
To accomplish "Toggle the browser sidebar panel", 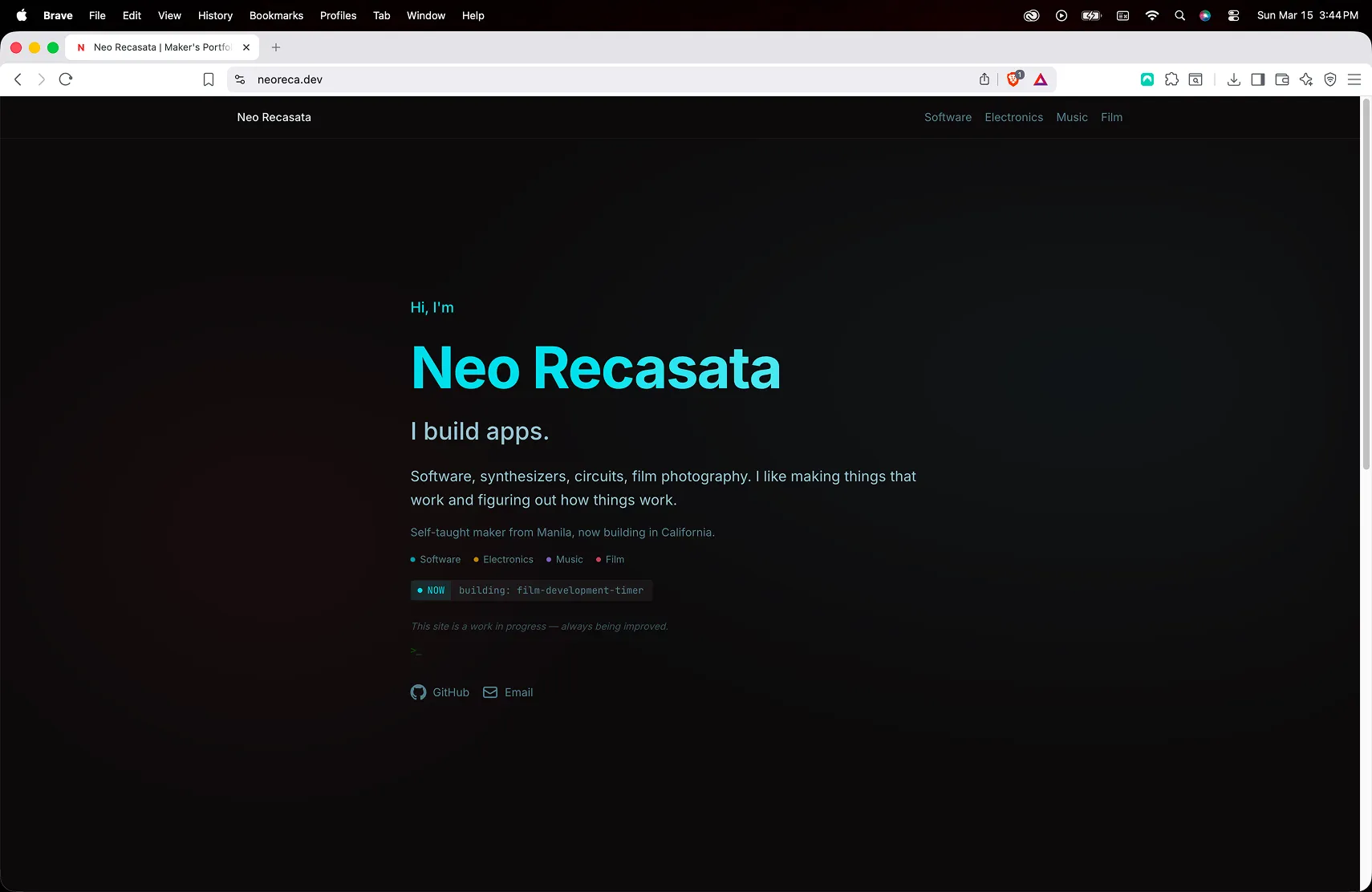I will pyautogui.click(x=1257, y=79).
